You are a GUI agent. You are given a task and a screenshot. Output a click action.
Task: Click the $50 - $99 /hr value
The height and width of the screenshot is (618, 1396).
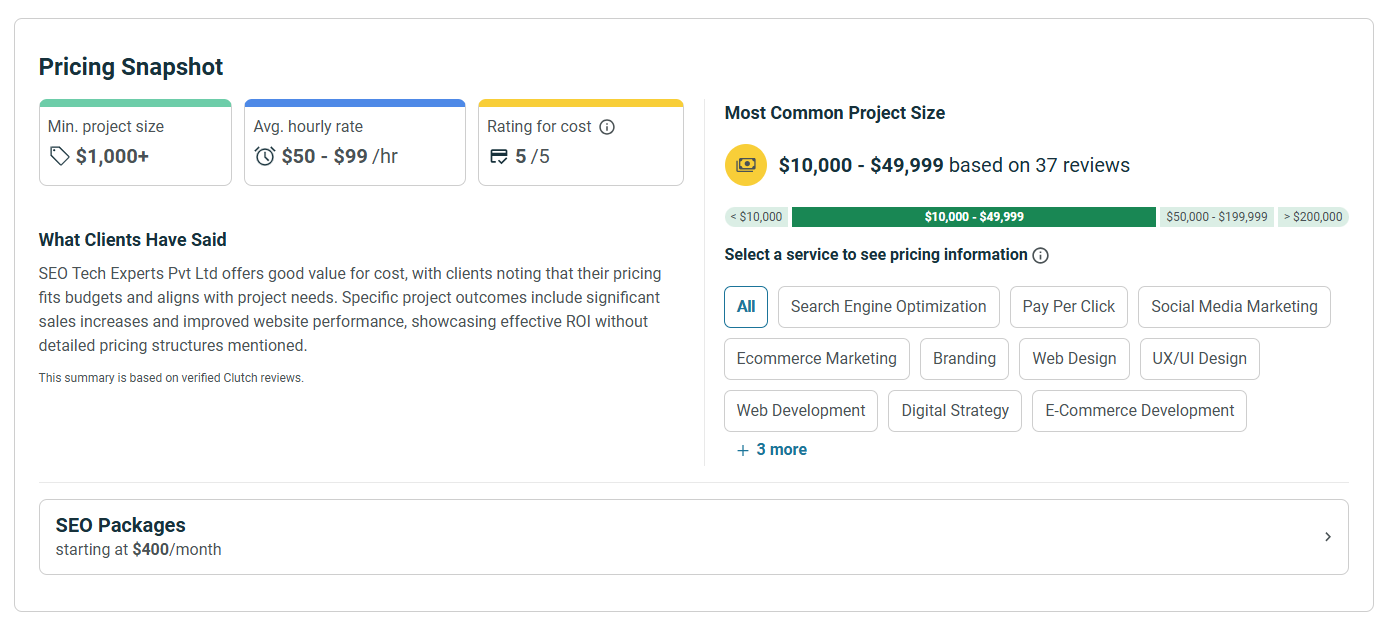click(340, 156)
